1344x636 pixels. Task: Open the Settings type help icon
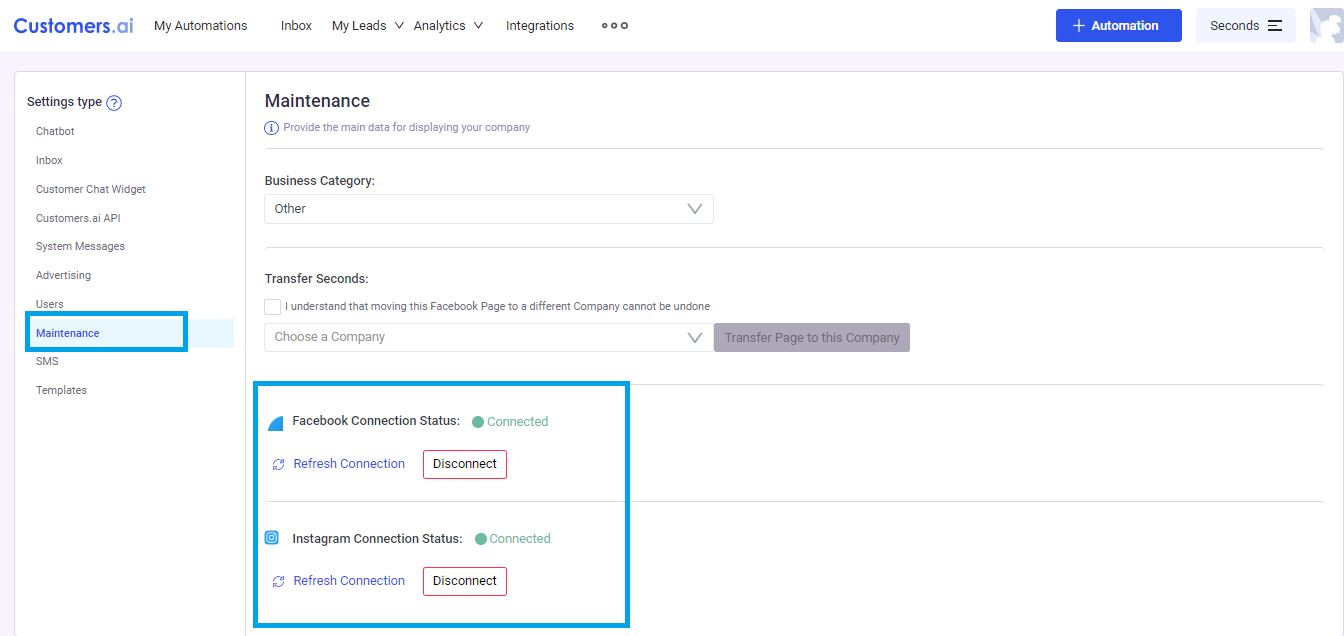pyautogui.click(x=114, y=103)
